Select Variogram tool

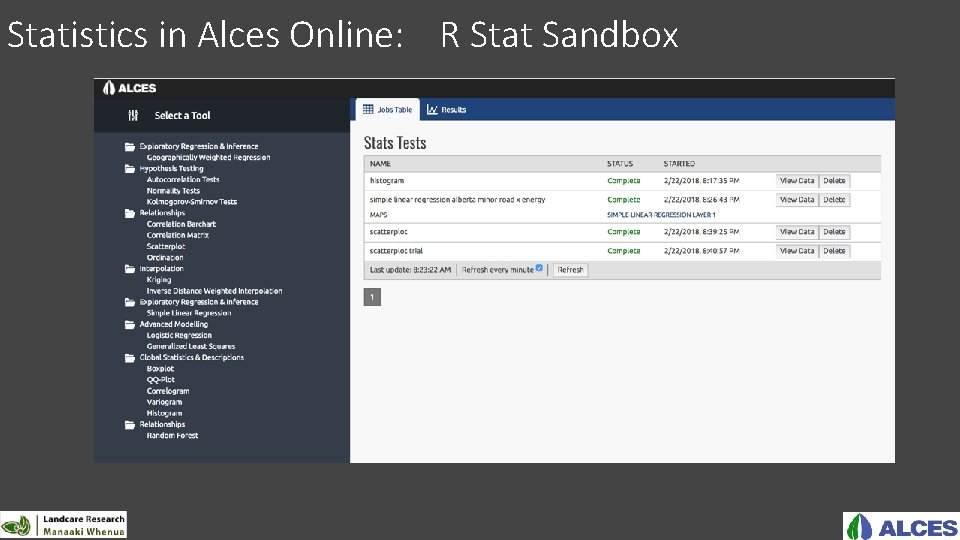(164, 402)
